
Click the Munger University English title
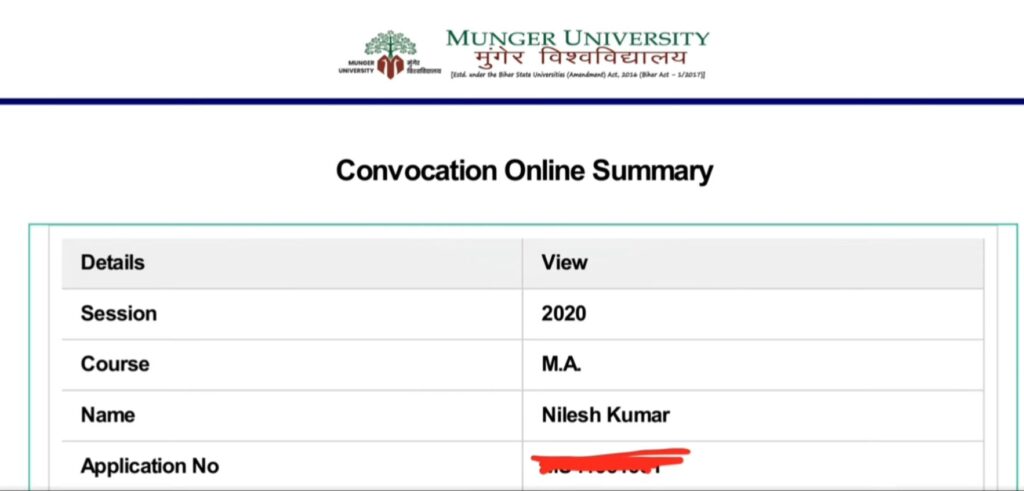pyautogui.click(x=577, y=38)
